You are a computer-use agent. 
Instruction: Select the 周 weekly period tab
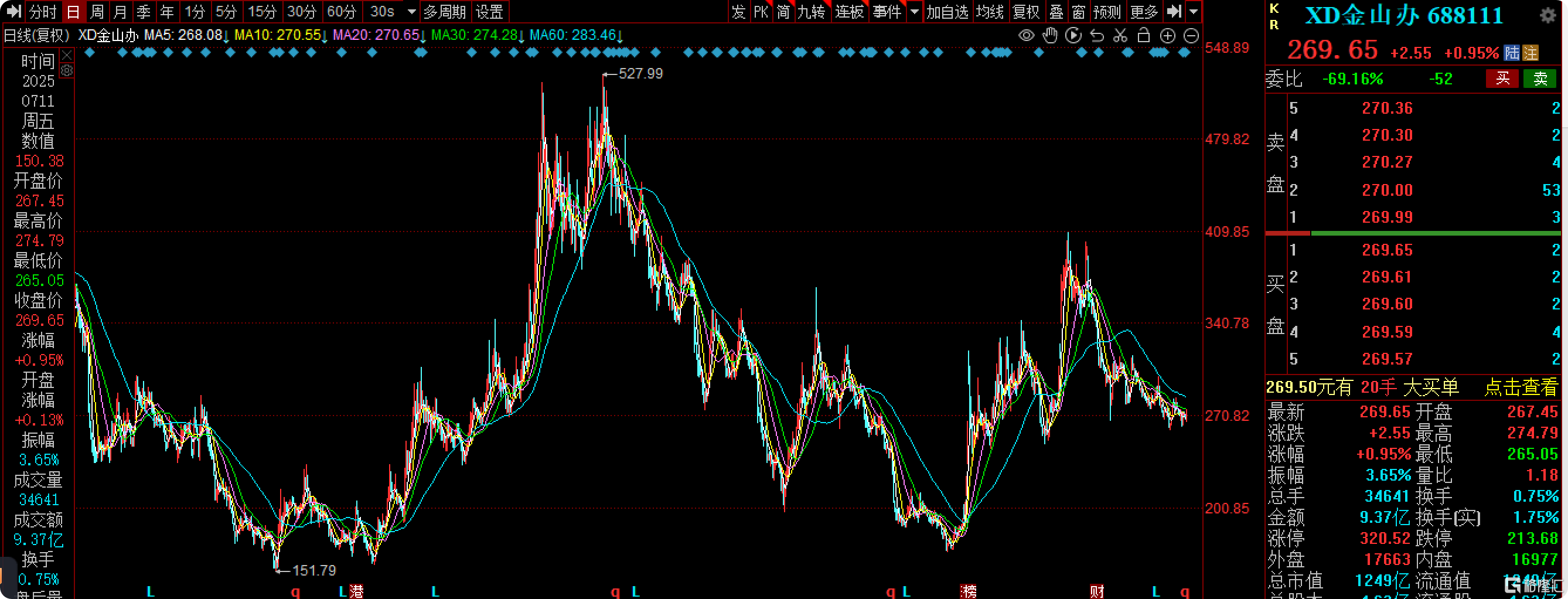coord(97,11)
